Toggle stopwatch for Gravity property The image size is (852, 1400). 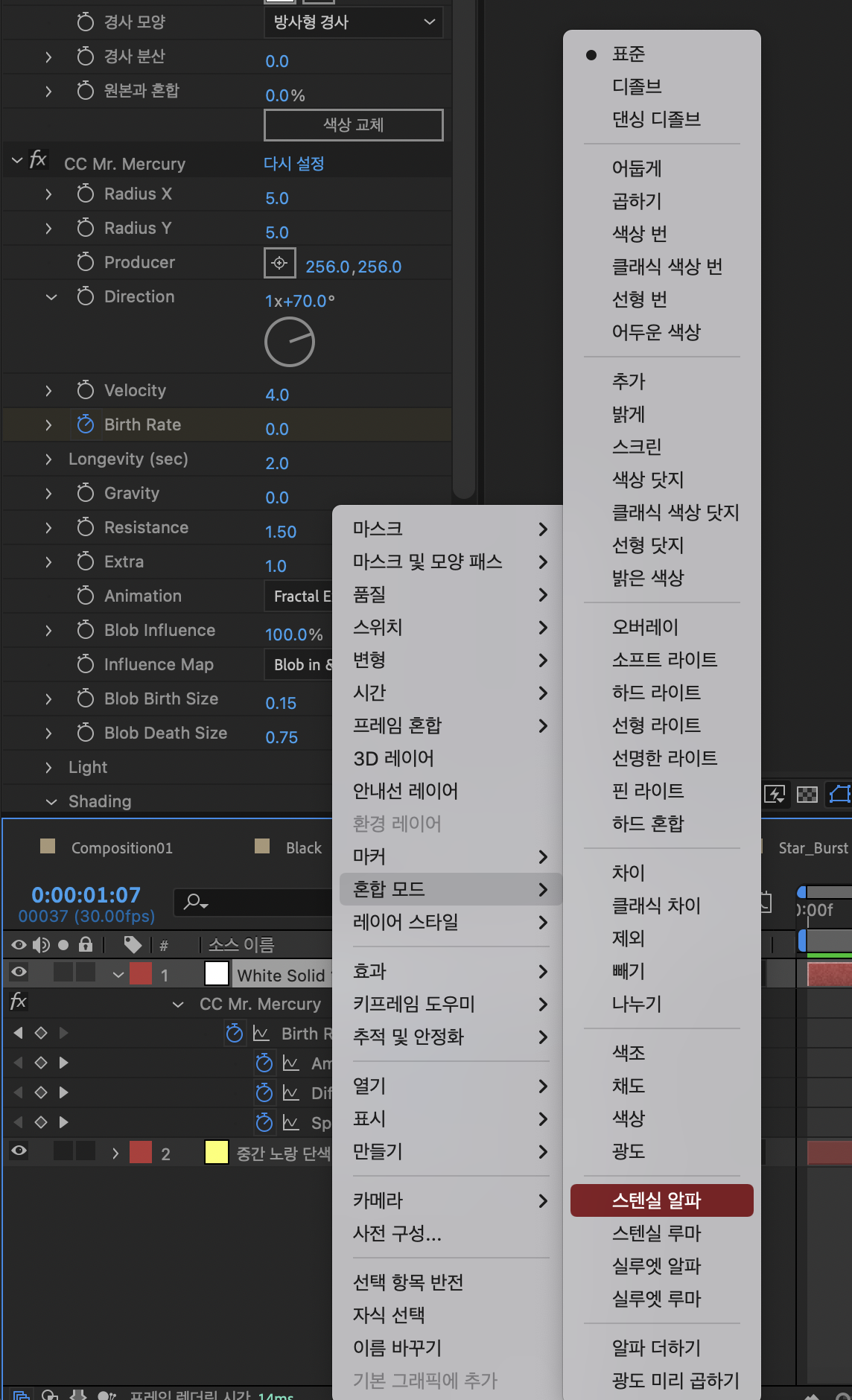[86, 493]
